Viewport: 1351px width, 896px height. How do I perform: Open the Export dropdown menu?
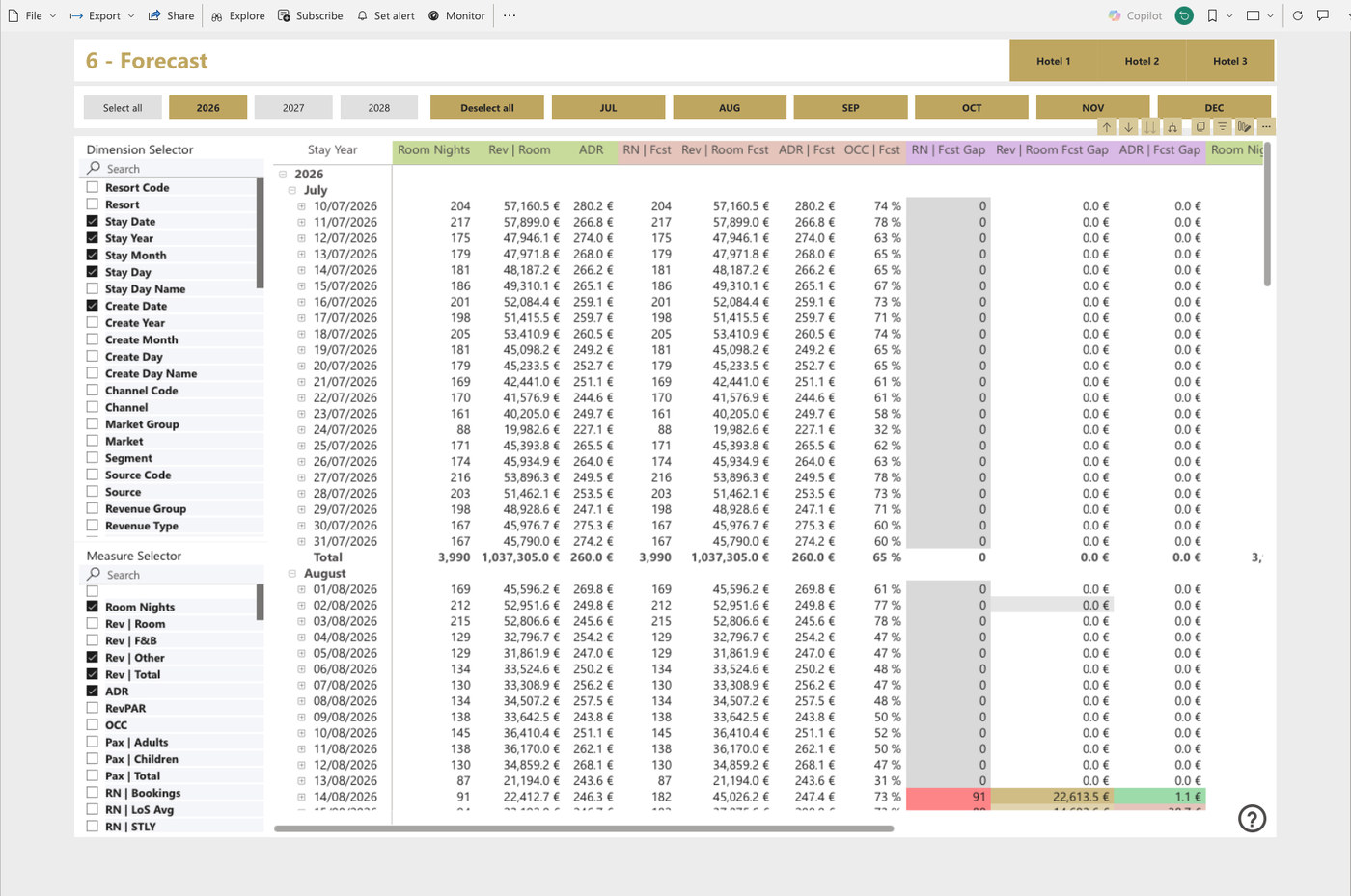click(101, 15)
